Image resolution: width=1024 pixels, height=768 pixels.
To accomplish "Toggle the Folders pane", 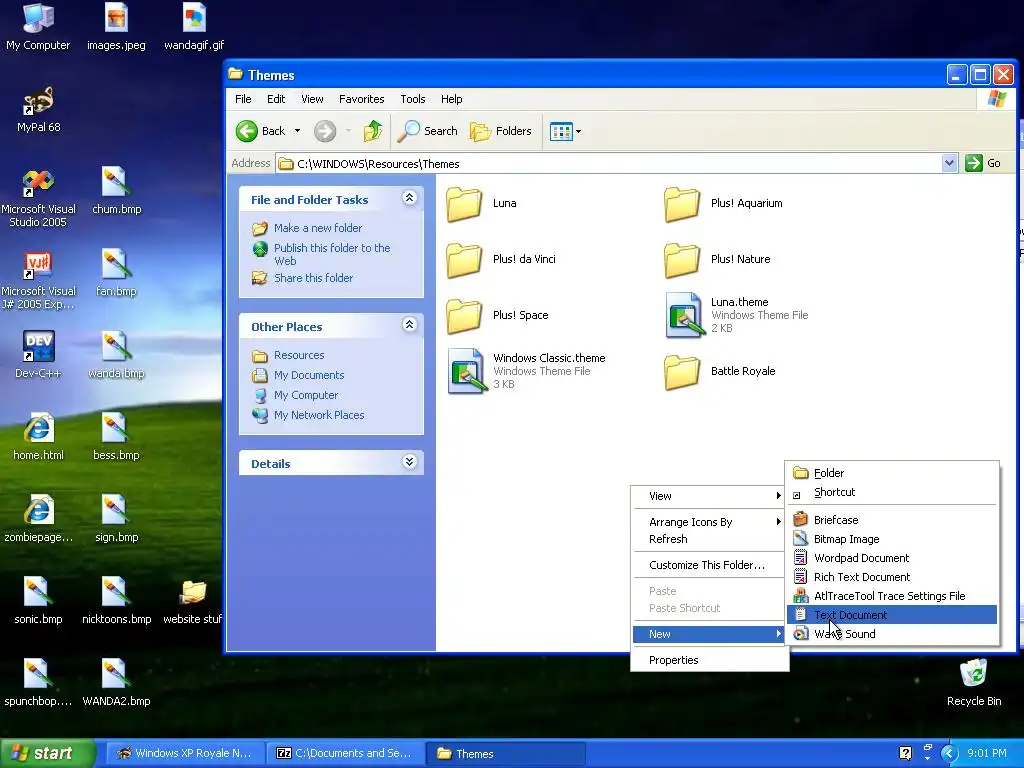I will click(501, 131).
